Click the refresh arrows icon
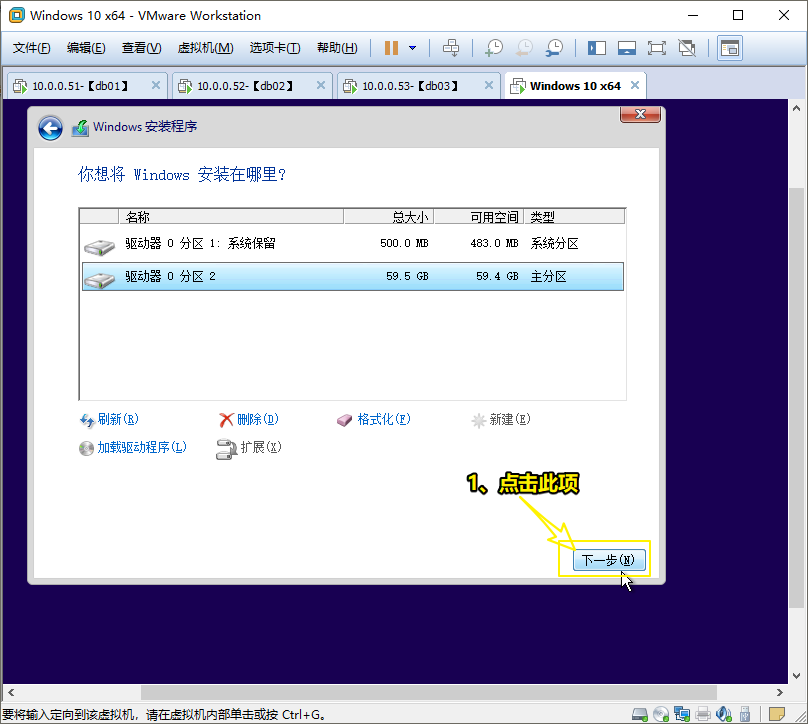The image size is (808, 724). click(87, 420)
